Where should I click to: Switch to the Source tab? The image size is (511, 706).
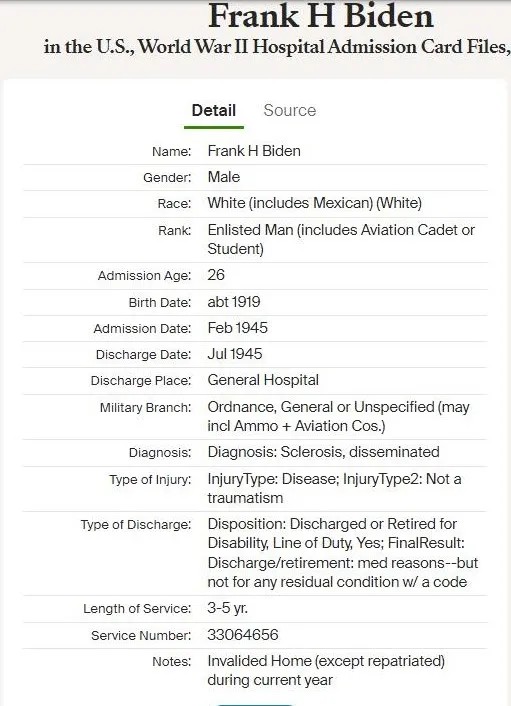pos(289,110)
